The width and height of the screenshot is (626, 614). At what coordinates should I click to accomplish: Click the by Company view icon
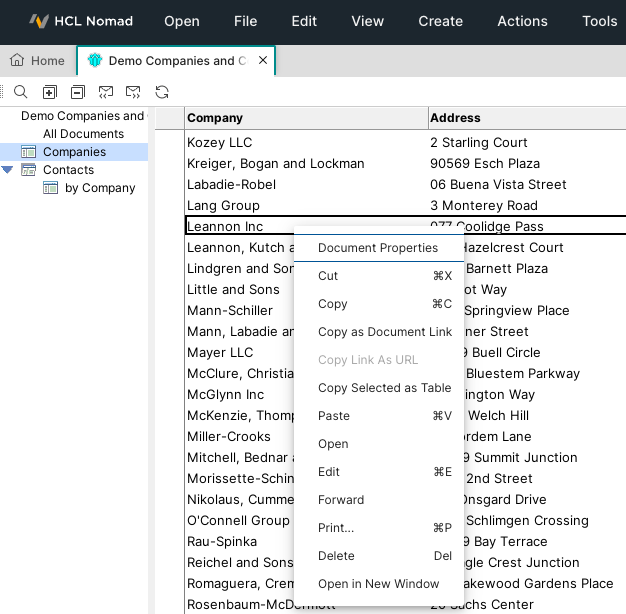pos(50,188)
